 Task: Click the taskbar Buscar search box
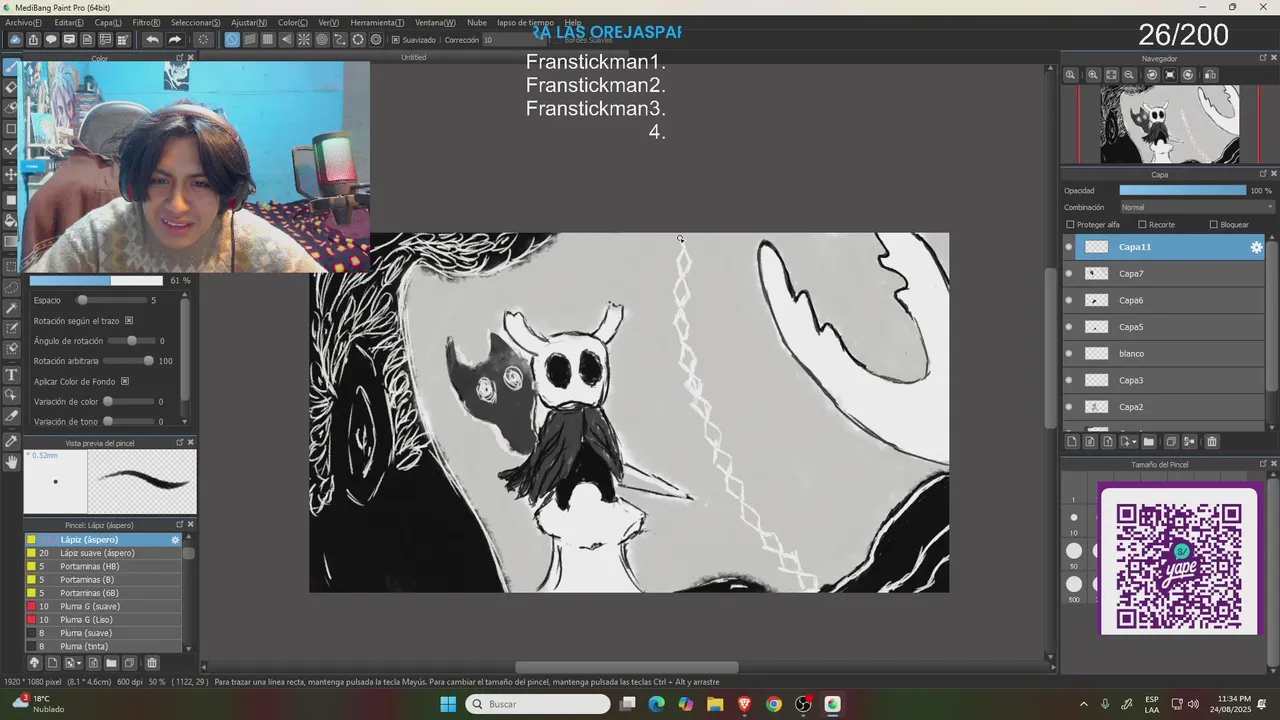coord(538,704)
